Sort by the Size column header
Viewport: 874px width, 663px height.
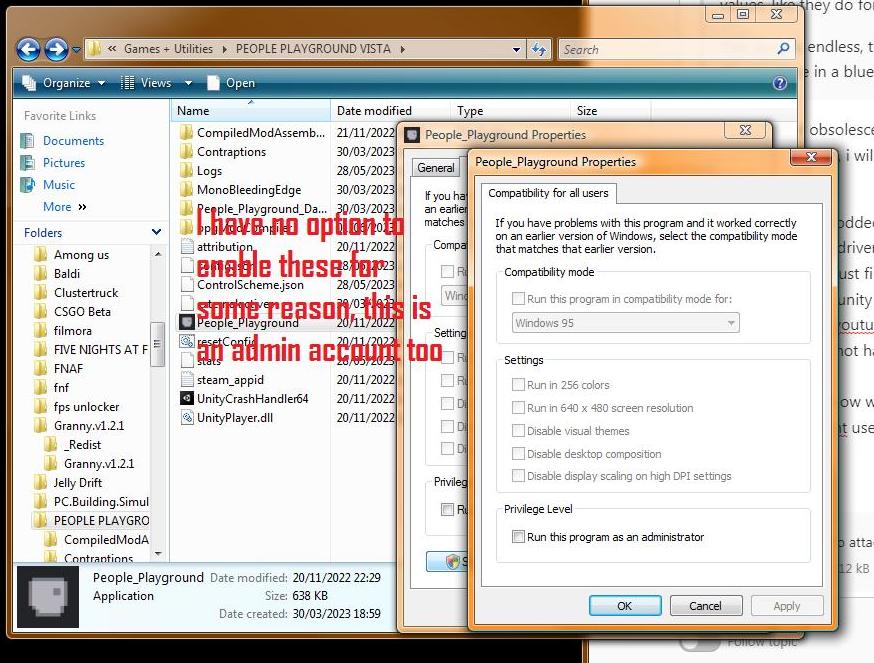pyautogui.click(x=610, y=110)
